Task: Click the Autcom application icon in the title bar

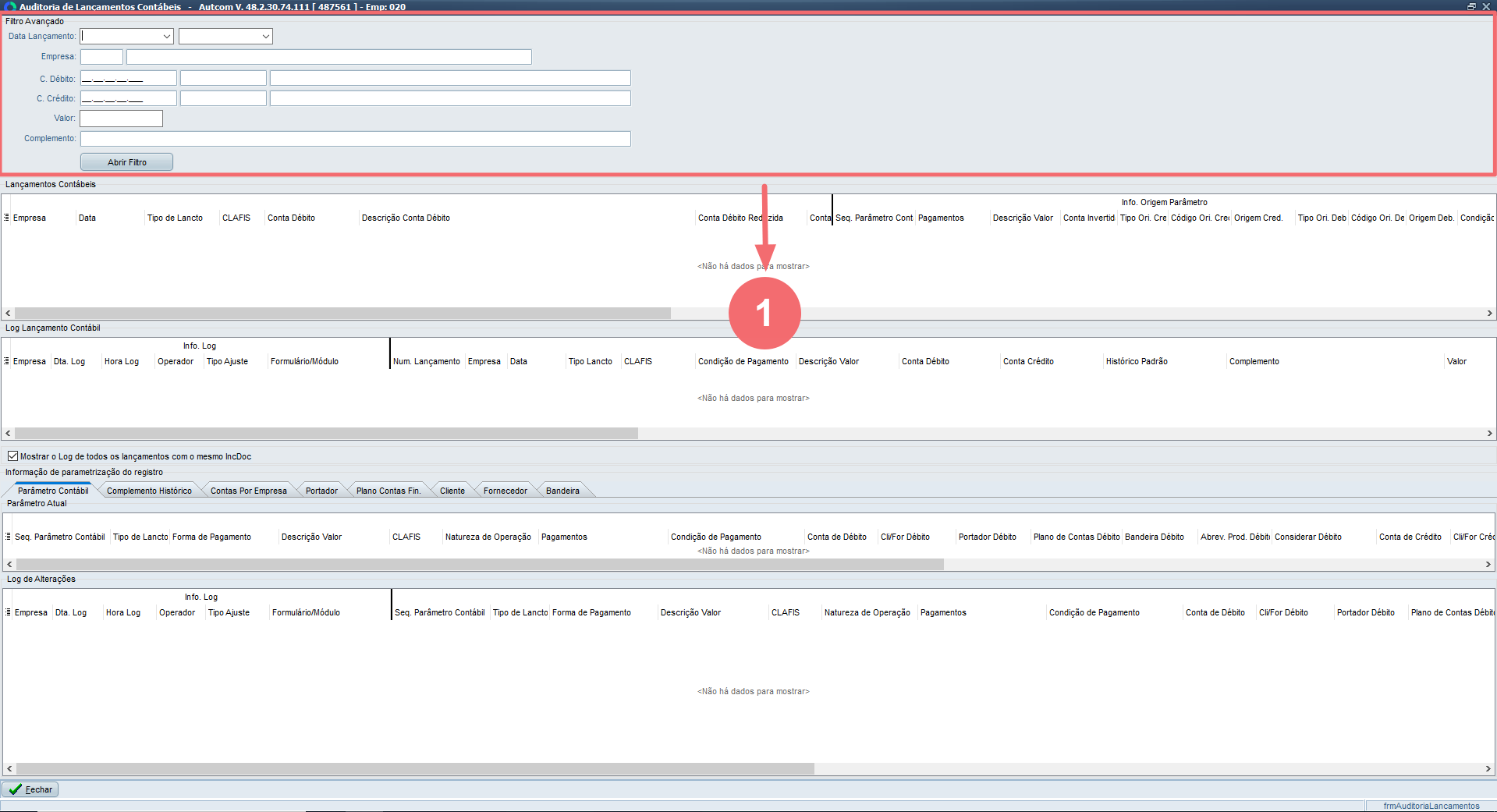Action: pos(9,6)
